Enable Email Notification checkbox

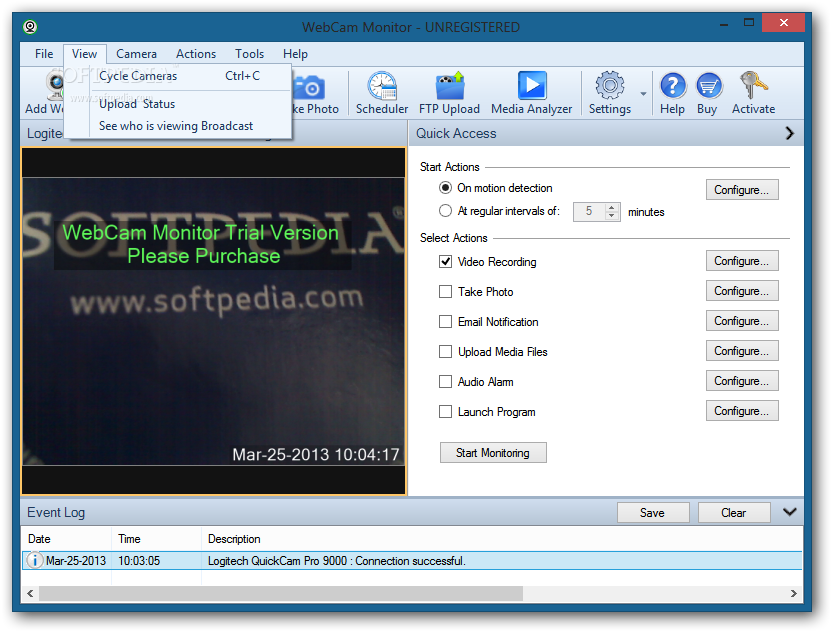coord(446,322)
